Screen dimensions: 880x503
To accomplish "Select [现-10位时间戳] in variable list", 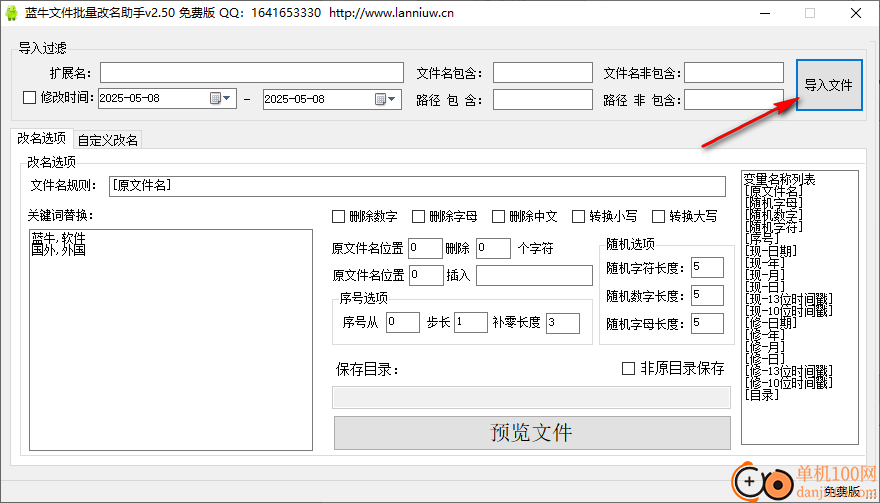I will pos(789,310).
